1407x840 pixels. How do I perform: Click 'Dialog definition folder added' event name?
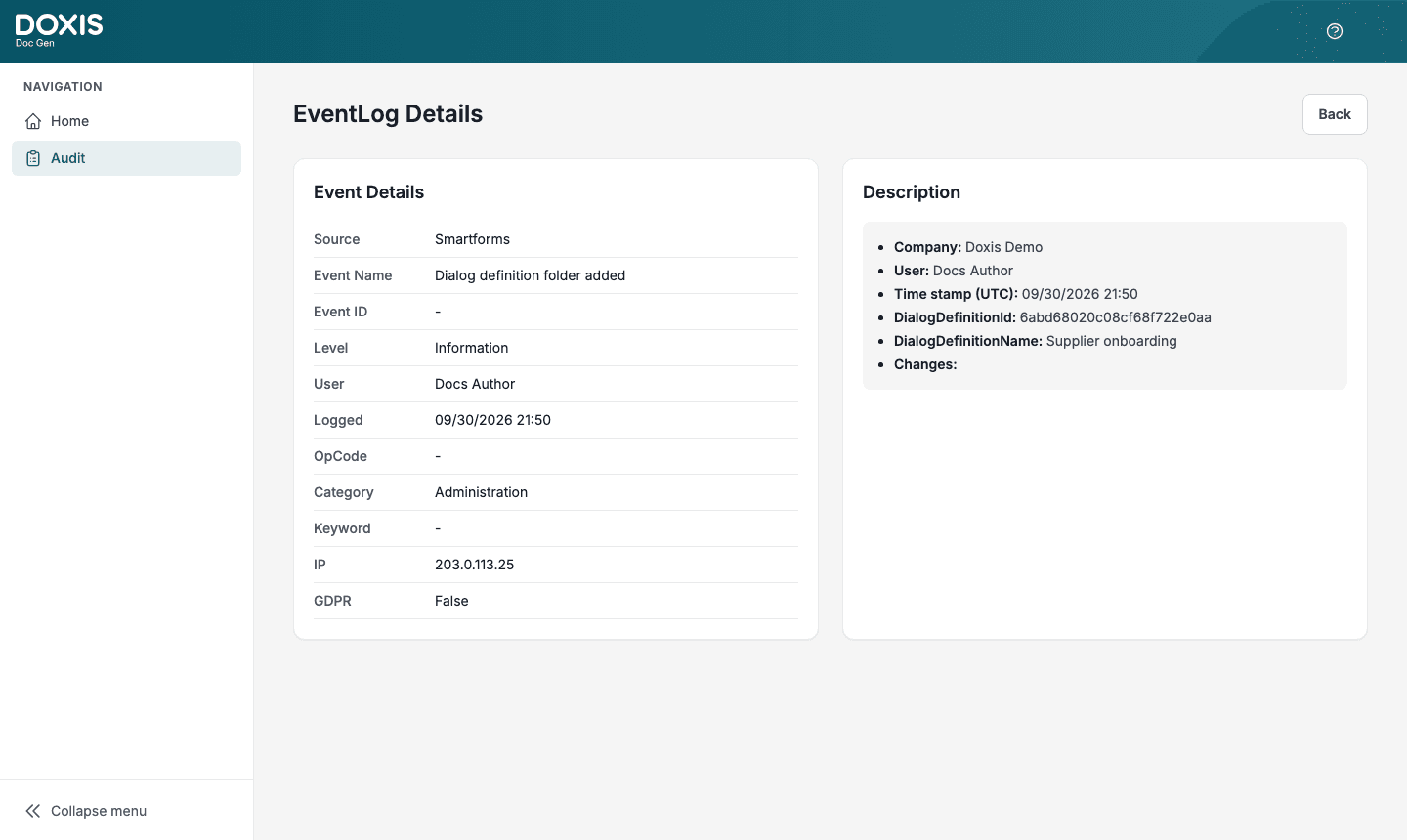[x=530, y=275]
